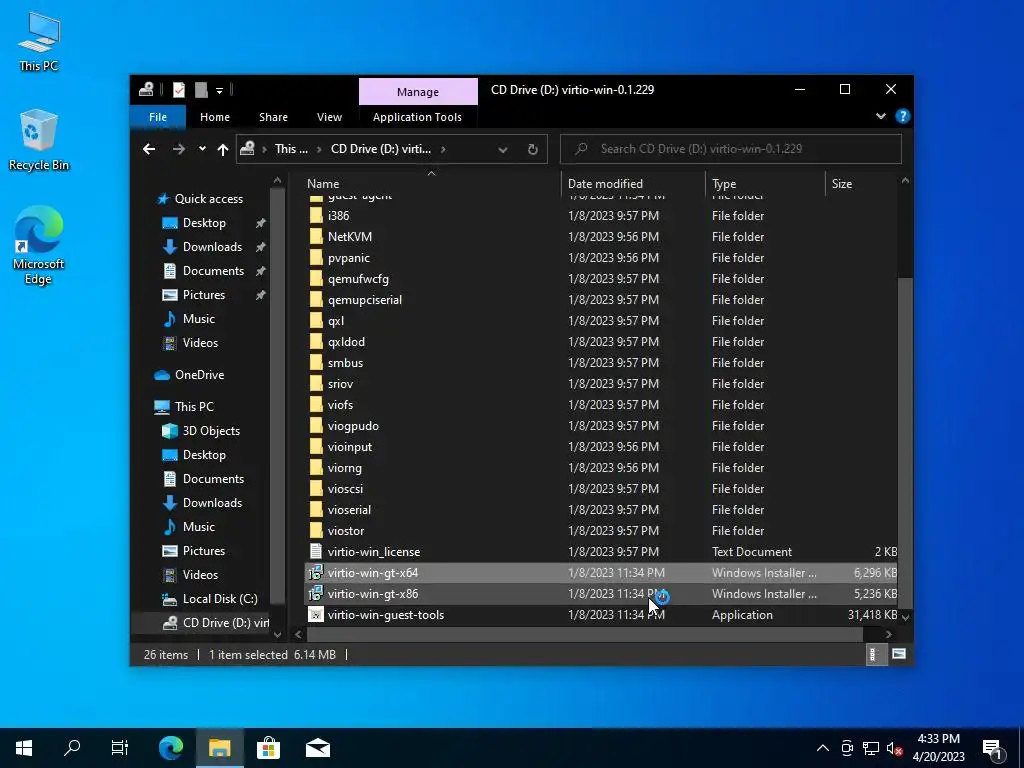Click in the Search CD Drive box
The image size is (1024, 768).
(x=731, y=149)
